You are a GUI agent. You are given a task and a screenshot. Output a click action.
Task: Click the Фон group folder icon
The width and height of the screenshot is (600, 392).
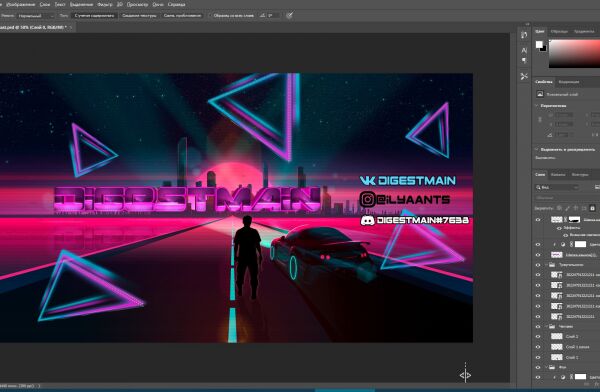pyautogui.click(x=552, y=367)
